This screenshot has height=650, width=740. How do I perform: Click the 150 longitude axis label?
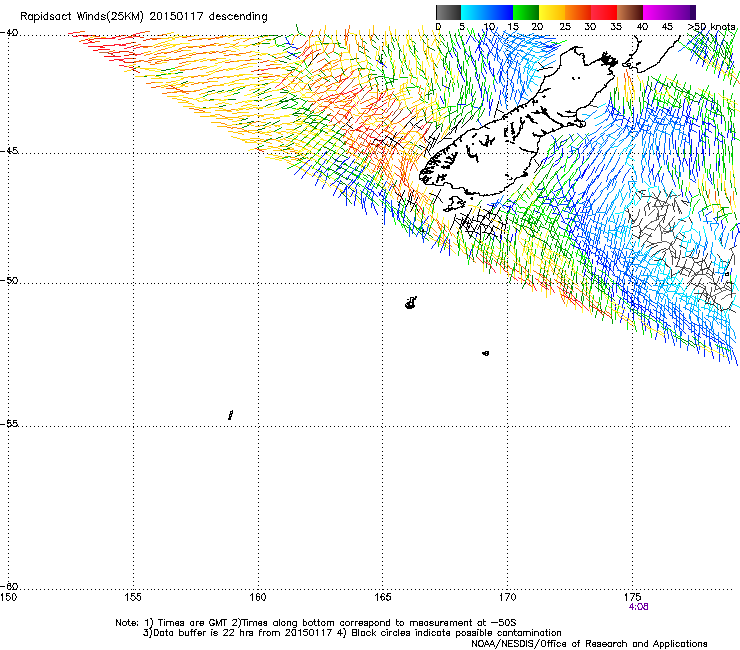click(x=8, y=597)
